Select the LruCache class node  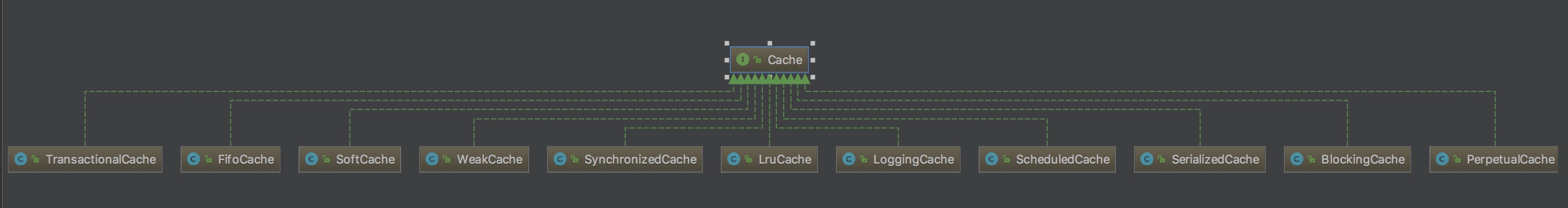click(x=769, y=159)
